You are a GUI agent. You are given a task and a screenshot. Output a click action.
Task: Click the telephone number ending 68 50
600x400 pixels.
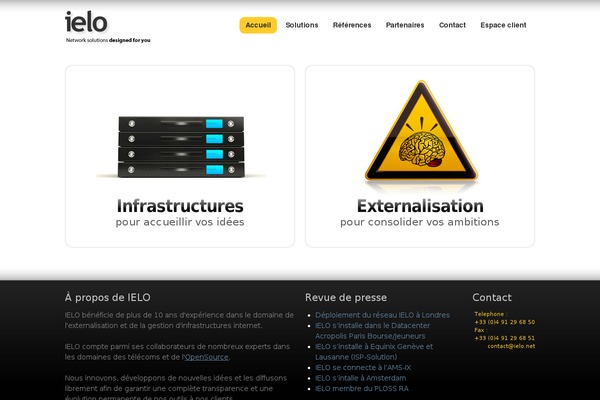505,322
